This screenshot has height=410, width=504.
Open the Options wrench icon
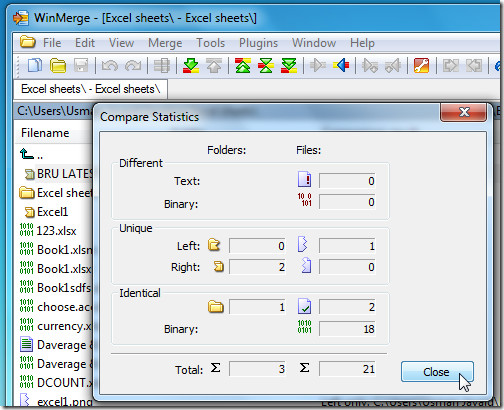coord(421,65)
